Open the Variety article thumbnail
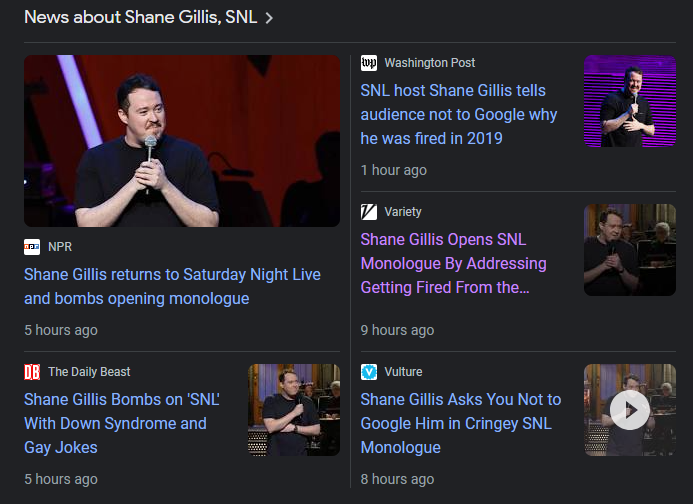Screen dimensions: 693x504 click(630, 250)
